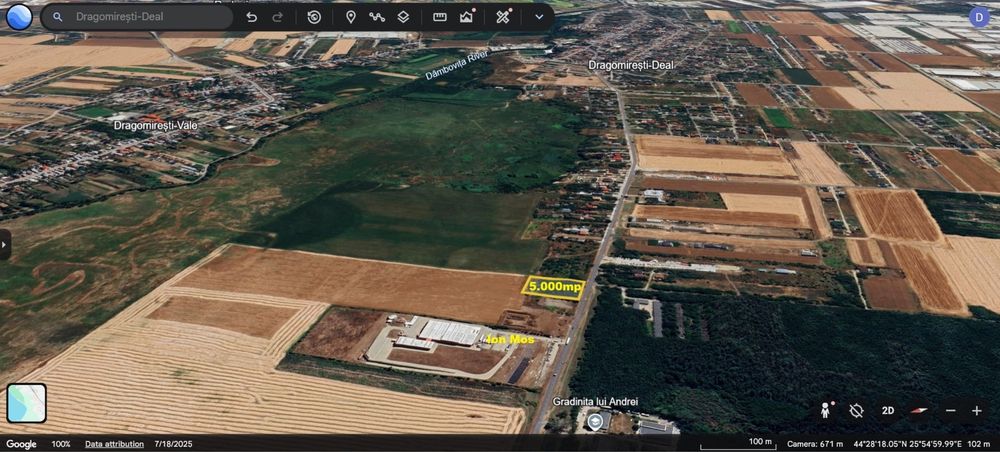The height and width of the screenshot is (452, 1000).
Task: Expand the collapsed side panel
Action: [x=5, y=244]
